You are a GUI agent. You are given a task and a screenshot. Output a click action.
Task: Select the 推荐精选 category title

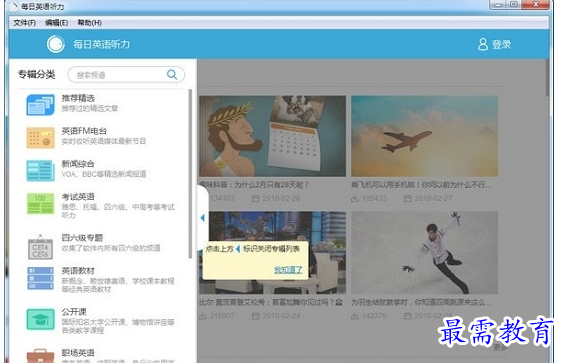(x=78, y=98)
